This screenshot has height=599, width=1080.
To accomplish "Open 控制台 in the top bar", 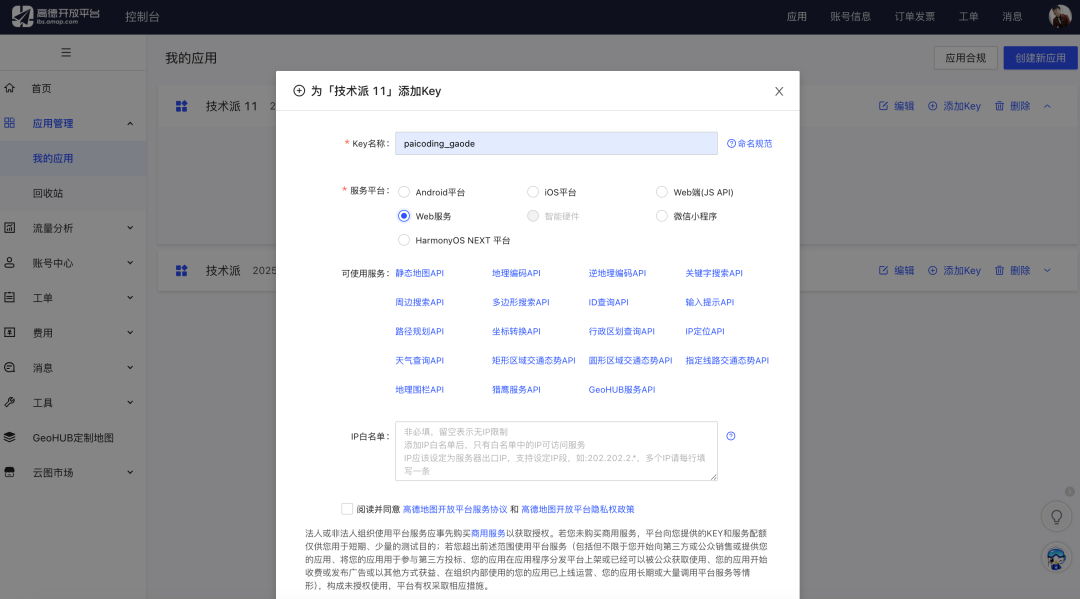I will [143, 17].
